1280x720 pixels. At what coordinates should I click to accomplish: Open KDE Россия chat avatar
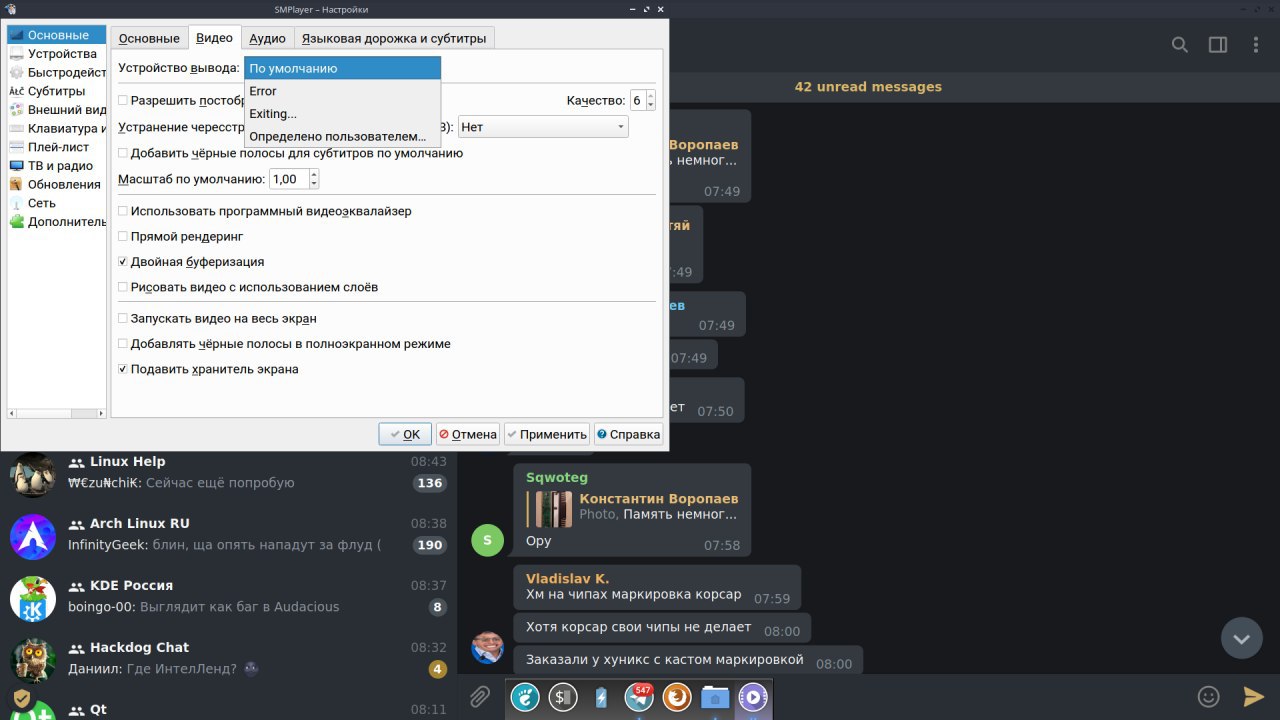pyautogui.click(x=33, y=599)
